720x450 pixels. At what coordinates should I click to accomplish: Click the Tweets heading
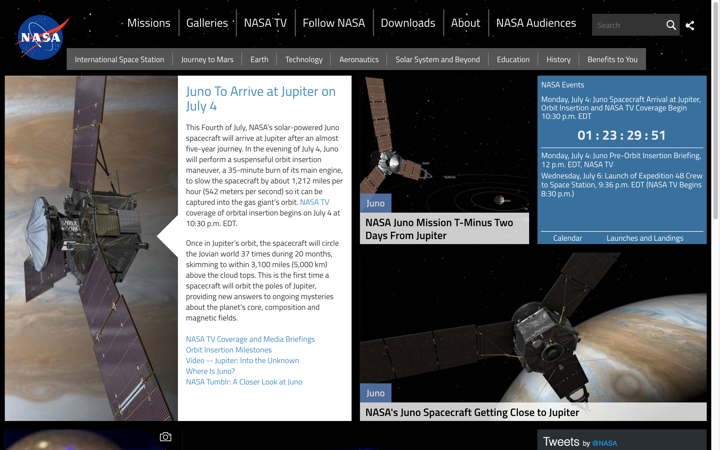click(561, 442)
